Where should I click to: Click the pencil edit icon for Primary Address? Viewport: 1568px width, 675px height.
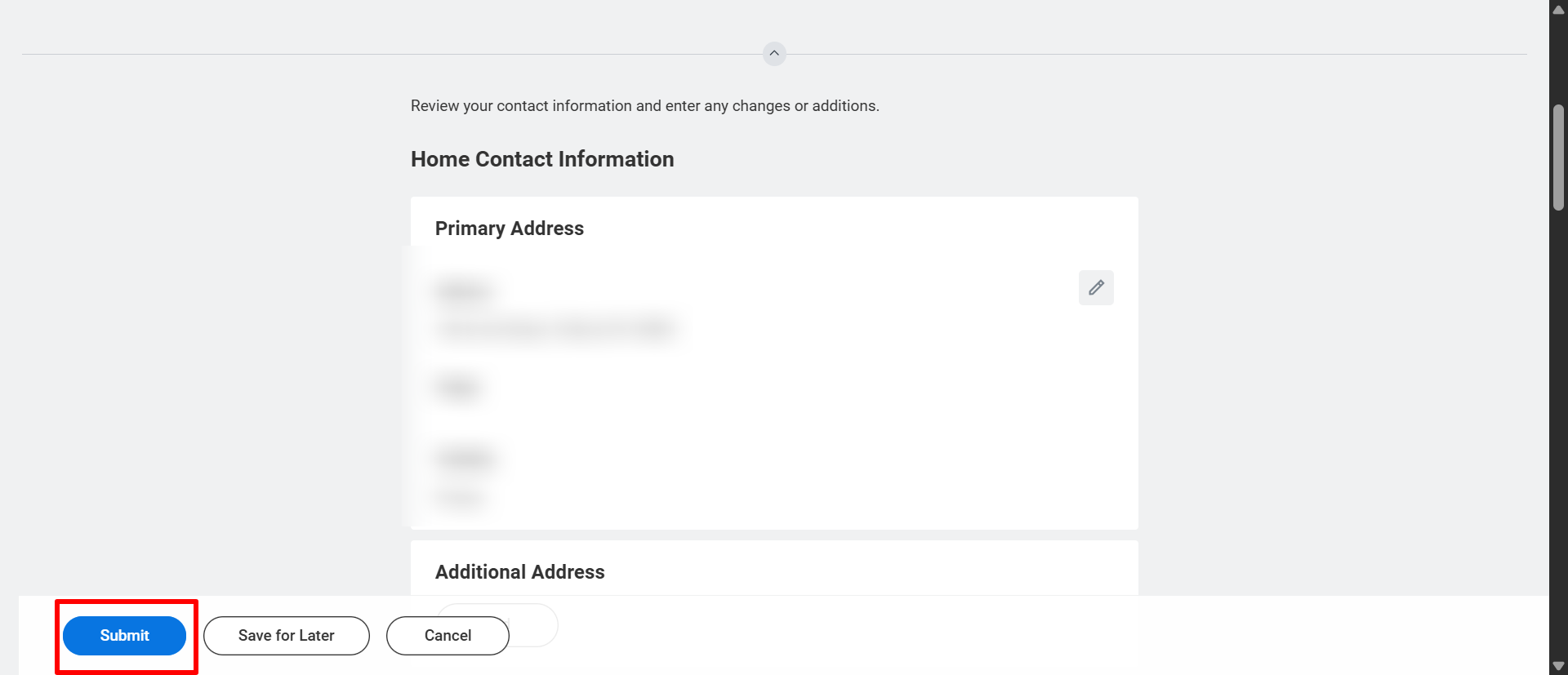tap(1096, 287)
